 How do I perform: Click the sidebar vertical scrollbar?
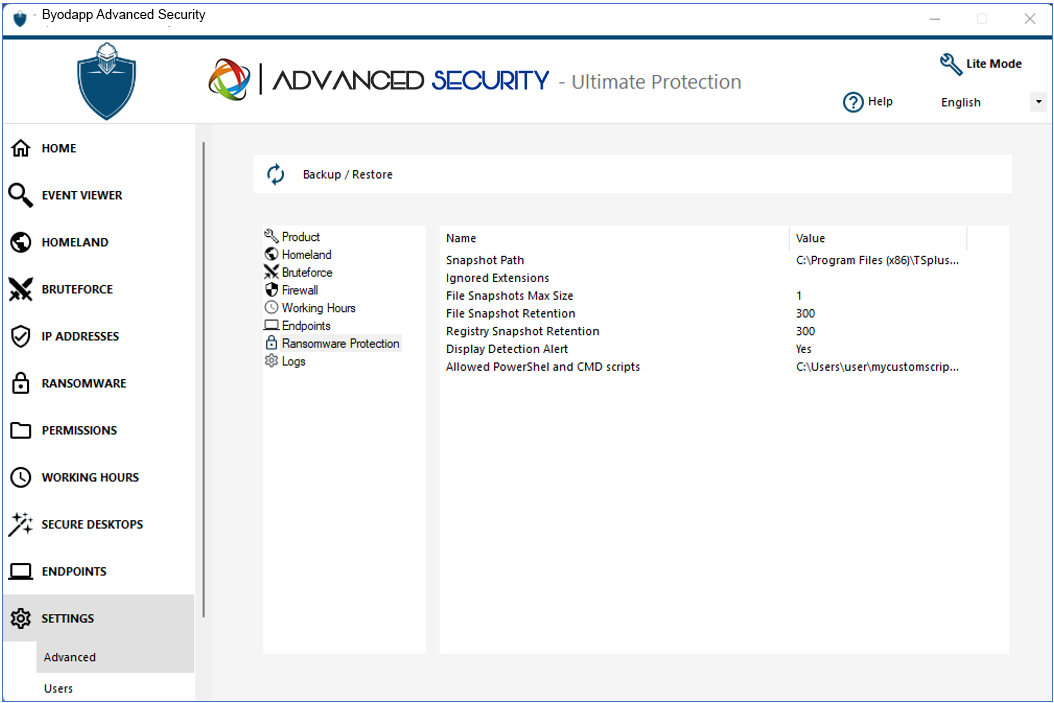tap(203, 380)
